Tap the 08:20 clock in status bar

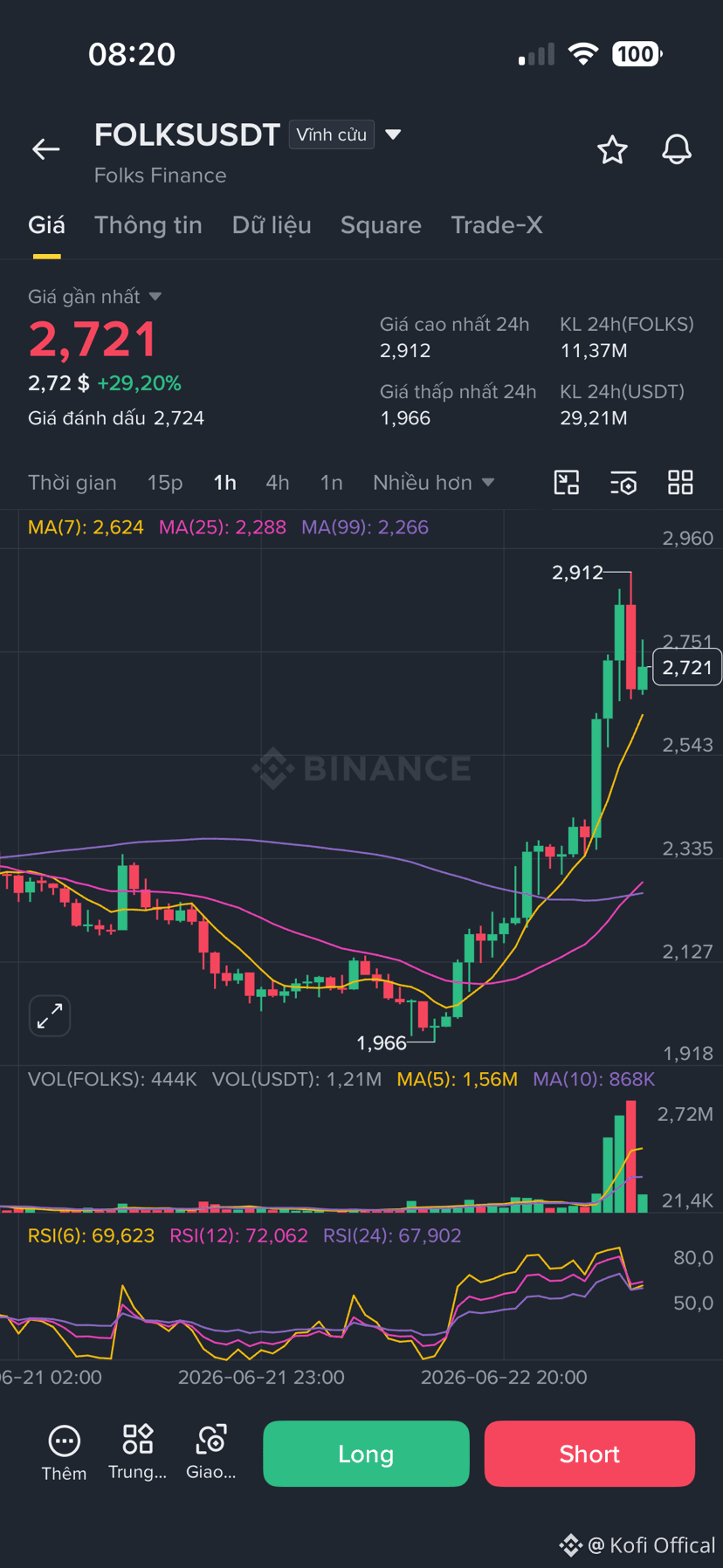point(132,54)
